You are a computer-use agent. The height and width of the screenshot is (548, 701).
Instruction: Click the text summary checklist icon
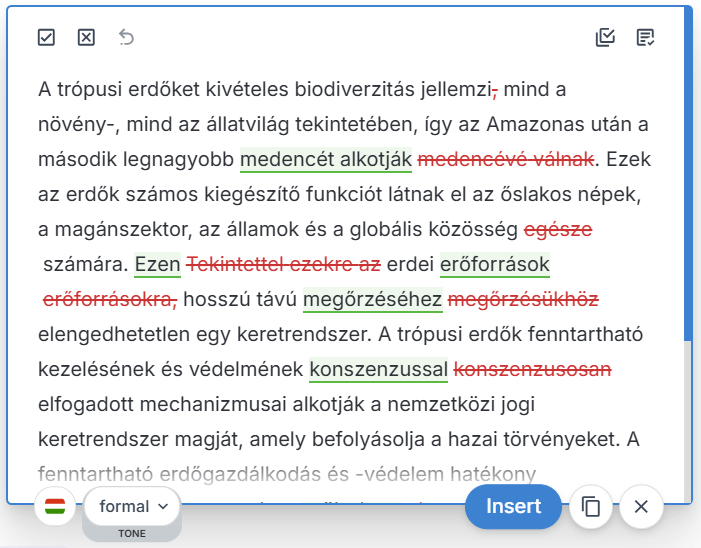click(x=645, y=37)
